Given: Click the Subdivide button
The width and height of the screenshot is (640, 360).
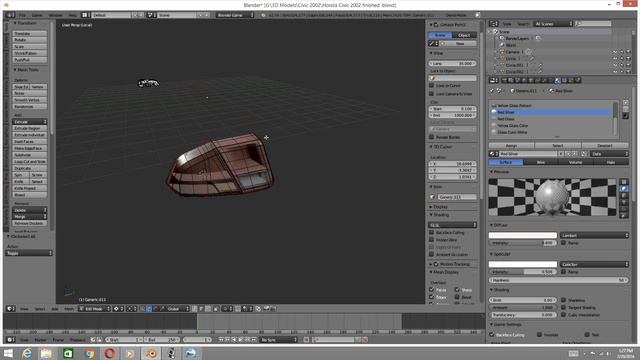Looking at the screenshot, I should point(29,155).
